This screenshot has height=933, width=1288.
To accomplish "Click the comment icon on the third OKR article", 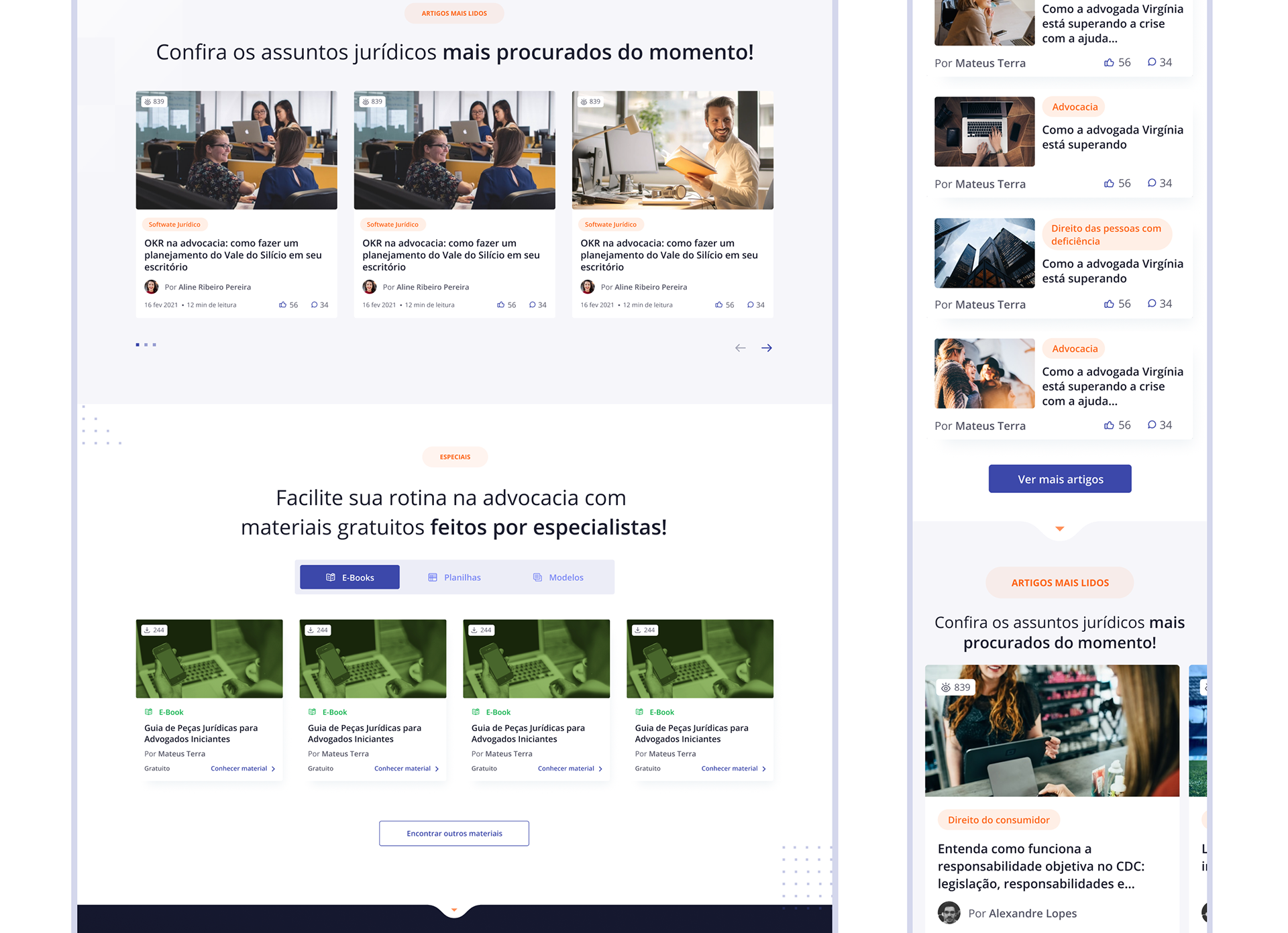I will 750,305.
